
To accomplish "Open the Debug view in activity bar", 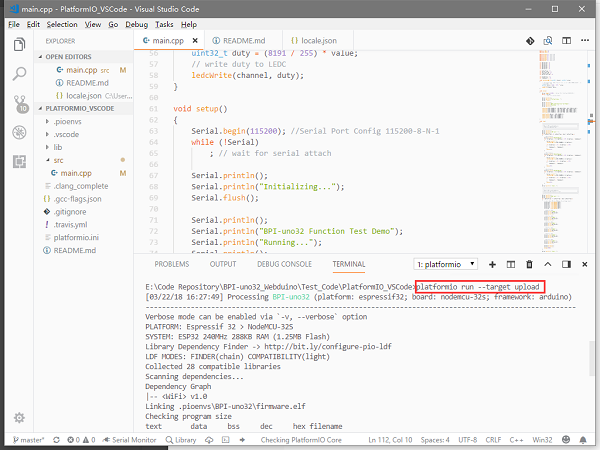I will [x=20, y=132].
